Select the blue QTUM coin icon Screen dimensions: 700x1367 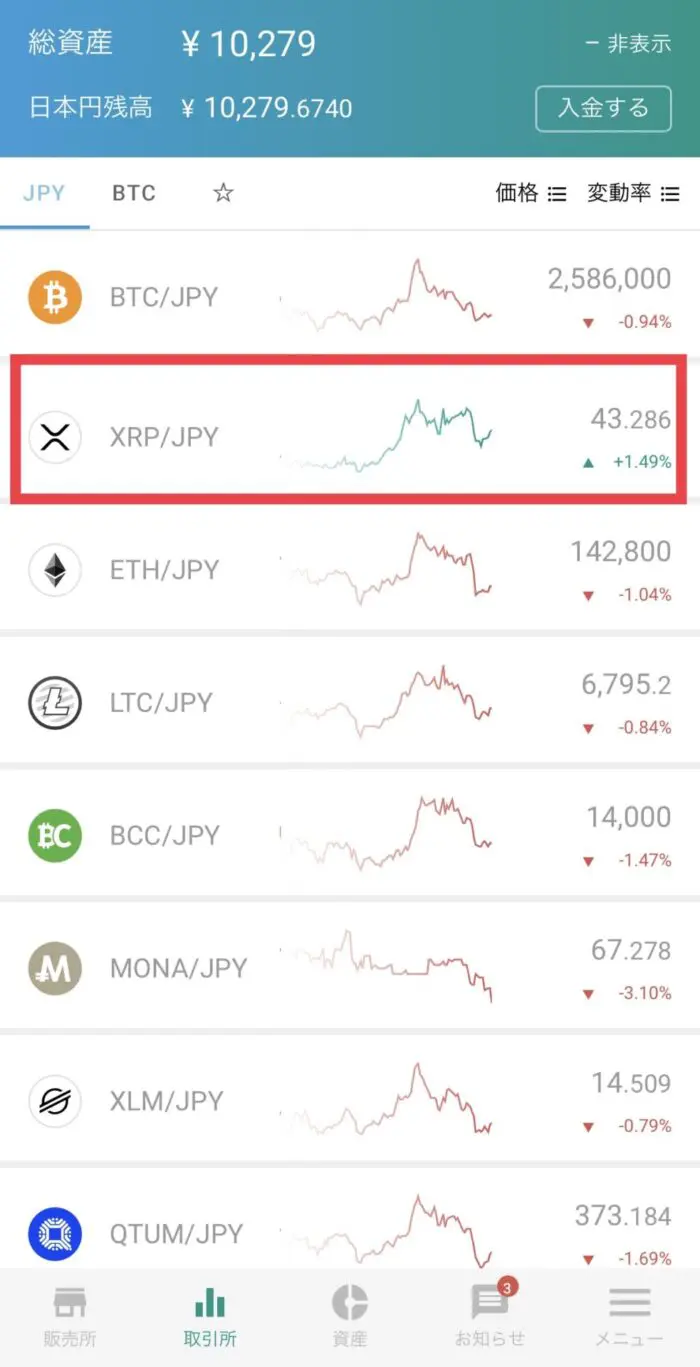coord(55,1233)
